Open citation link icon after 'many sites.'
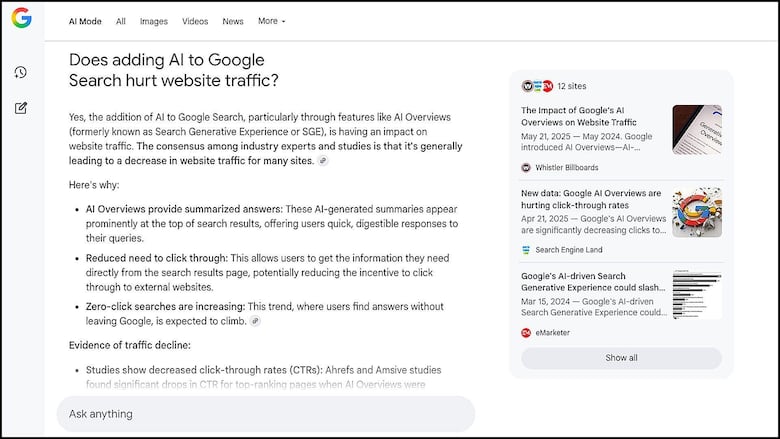The width and height of the screenshot is (780, 439). [x=323, y=161]
